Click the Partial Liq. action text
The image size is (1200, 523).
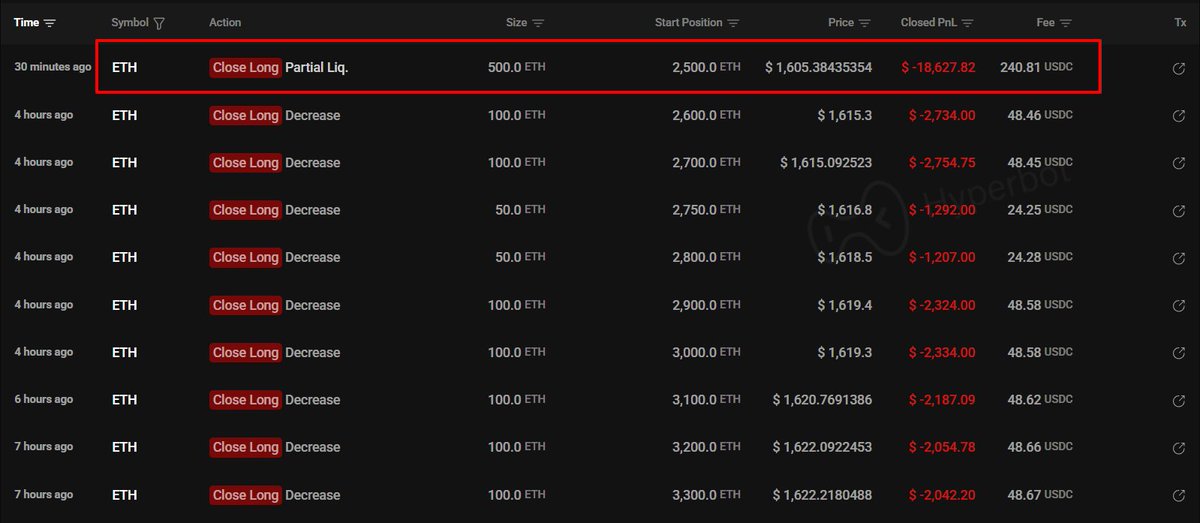click(x=317, y=68)
